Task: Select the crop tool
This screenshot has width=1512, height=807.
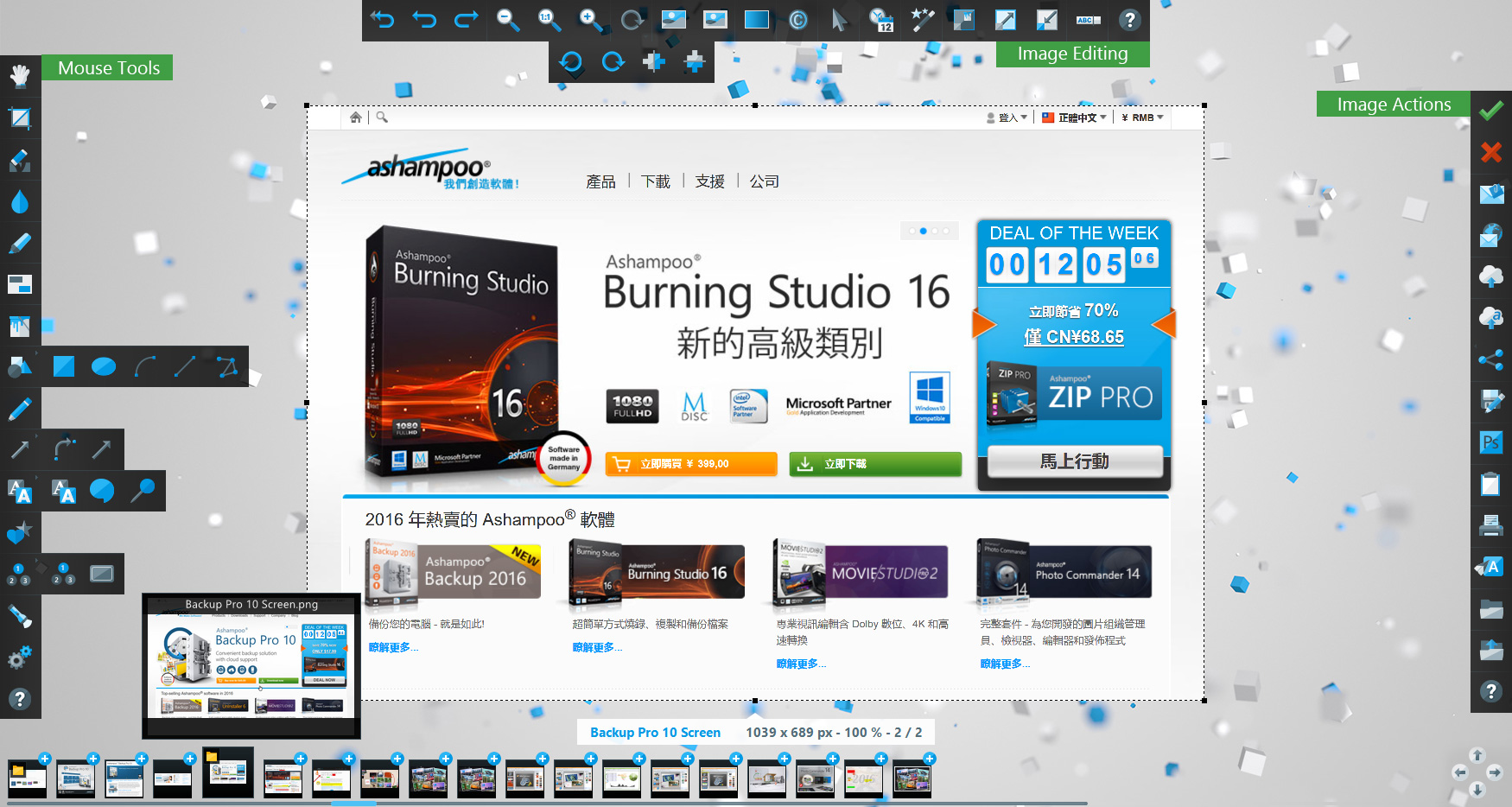Action: (x=20, y=118)
